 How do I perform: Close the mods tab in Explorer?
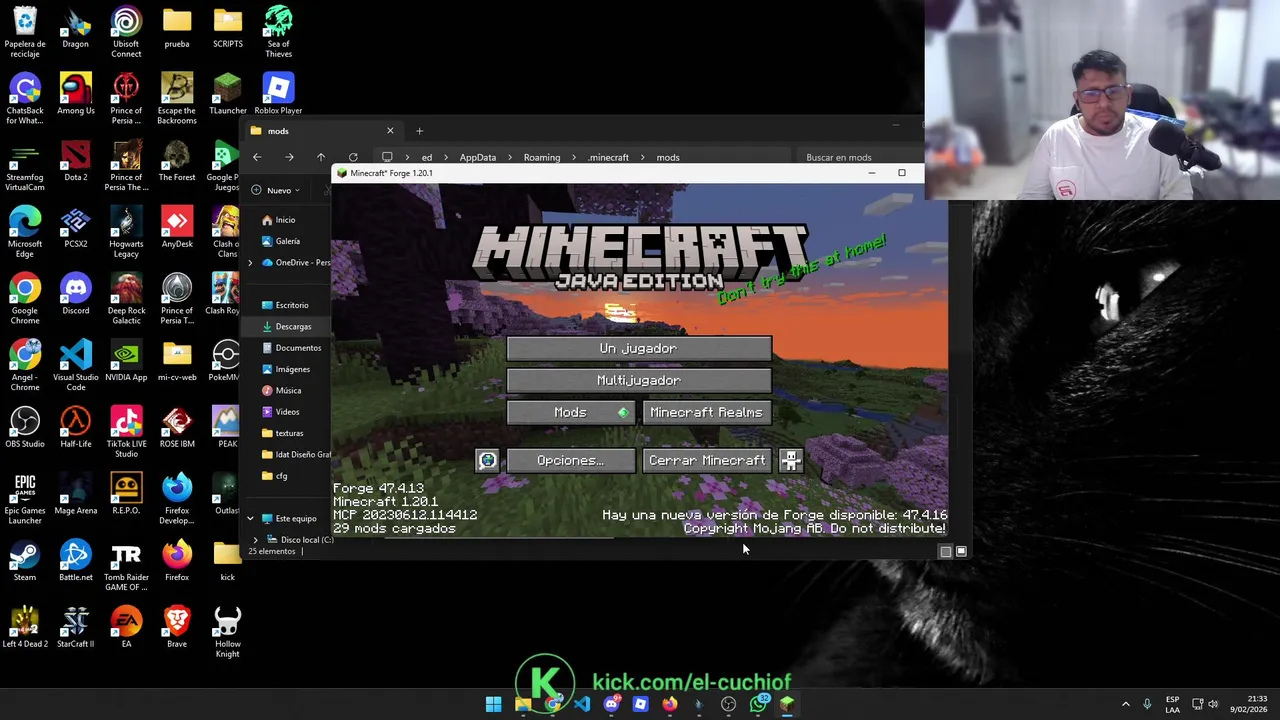click(390, 131)
